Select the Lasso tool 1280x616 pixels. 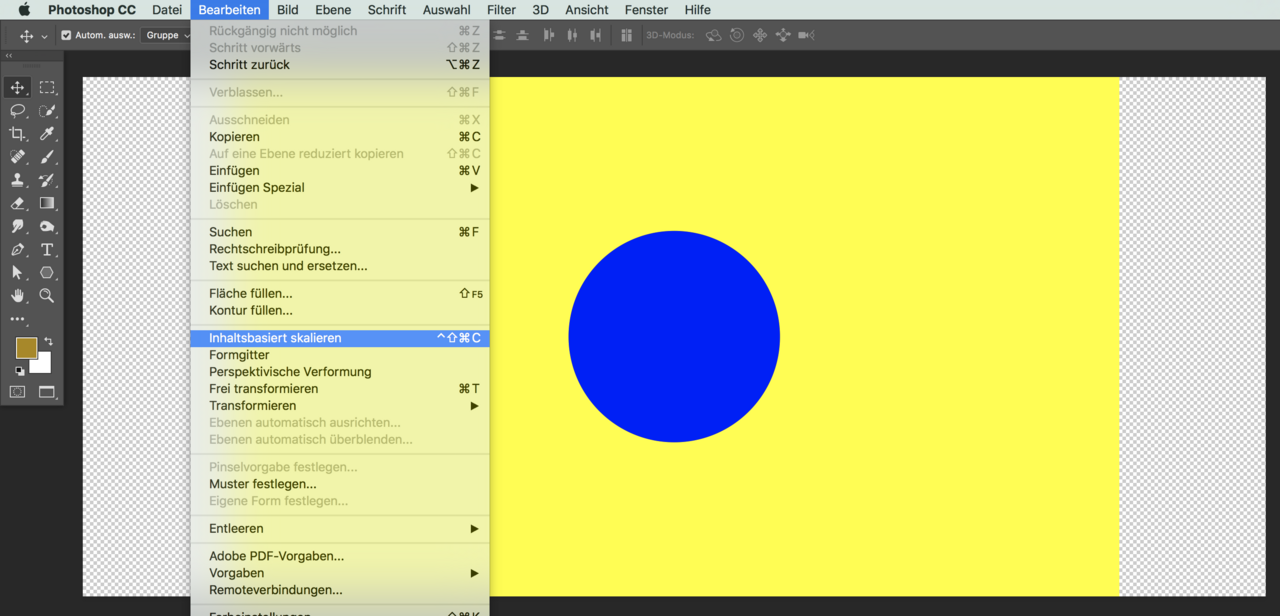point(17,111)
